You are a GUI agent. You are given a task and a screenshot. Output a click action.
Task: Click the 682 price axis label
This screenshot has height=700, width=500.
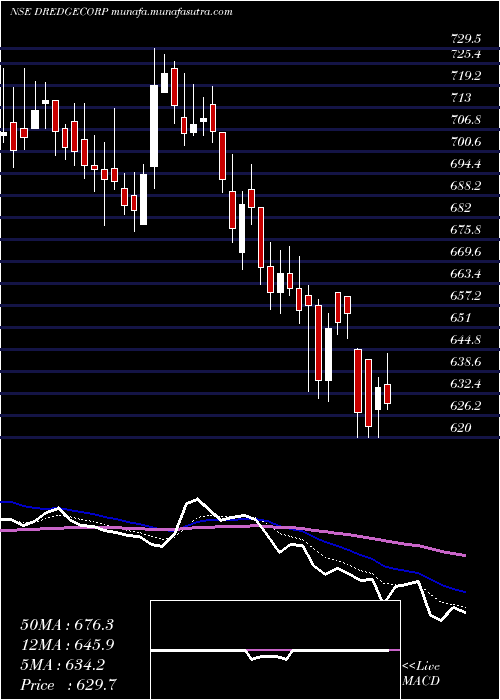[461, 208]
